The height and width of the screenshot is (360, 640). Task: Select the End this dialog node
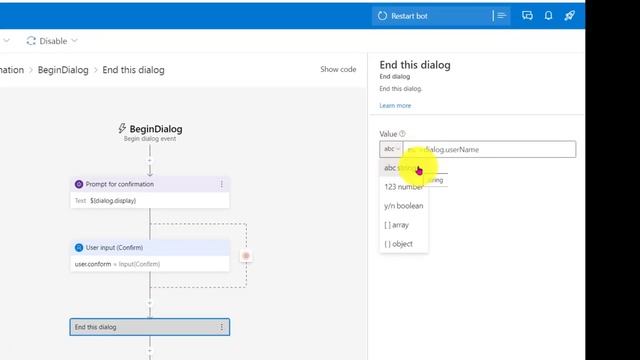pyautogui.click(x=150, y=327)
